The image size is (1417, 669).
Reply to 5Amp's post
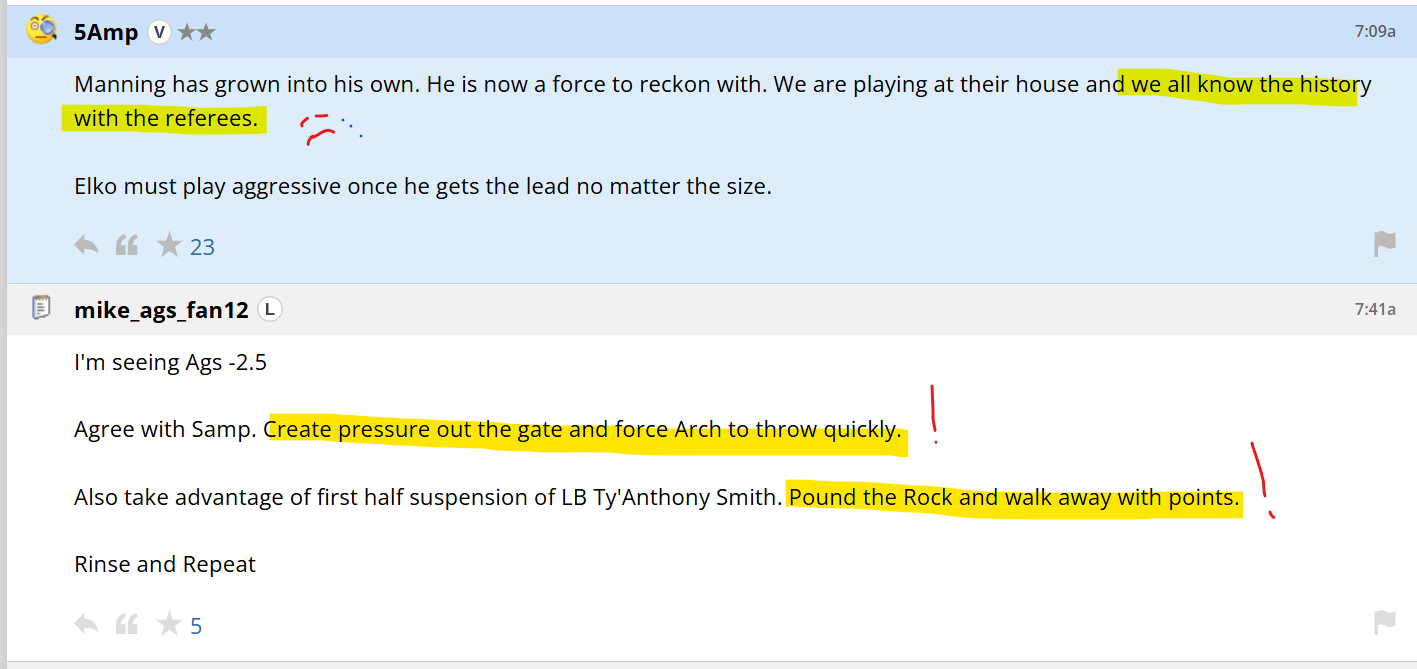(x=87, y=245)
